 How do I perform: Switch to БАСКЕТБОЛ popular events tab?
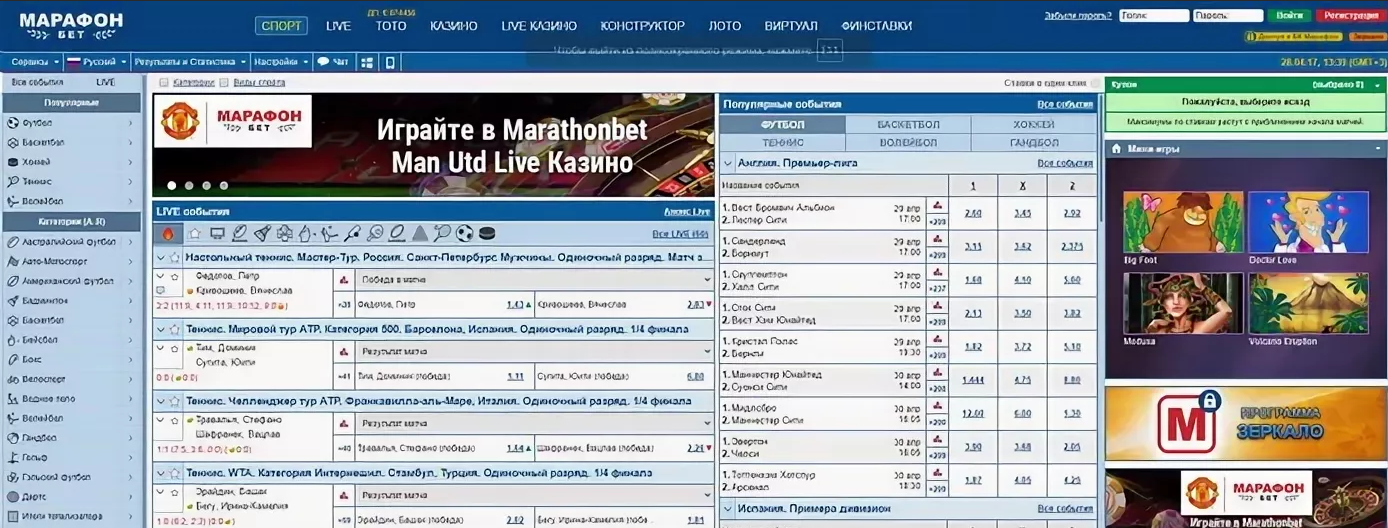pyautogui.click(x=908, y=125)
